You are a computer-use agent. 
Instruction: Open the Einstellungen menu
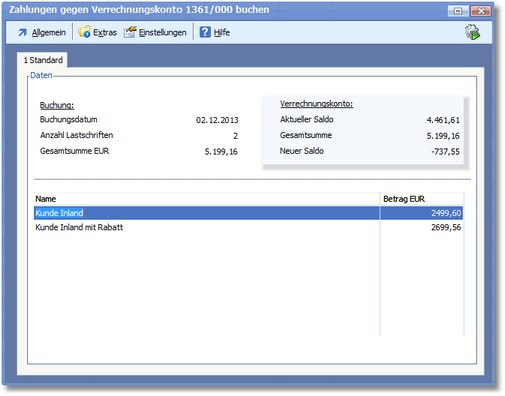tap(162, 32)
